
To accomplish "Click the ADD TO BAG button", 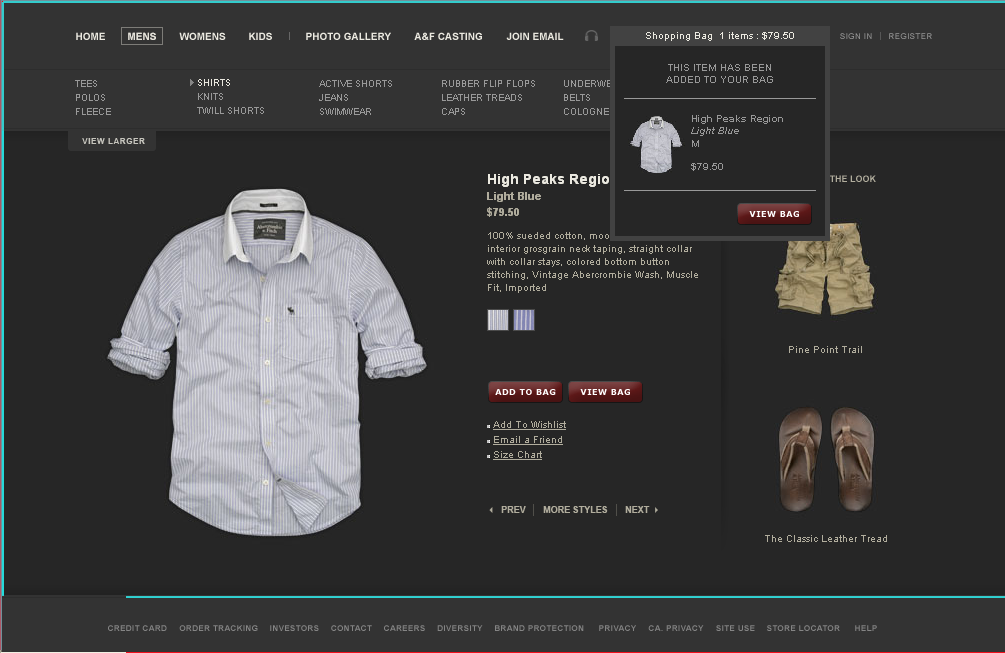I will pyautogui.click(x=526, y=392).
